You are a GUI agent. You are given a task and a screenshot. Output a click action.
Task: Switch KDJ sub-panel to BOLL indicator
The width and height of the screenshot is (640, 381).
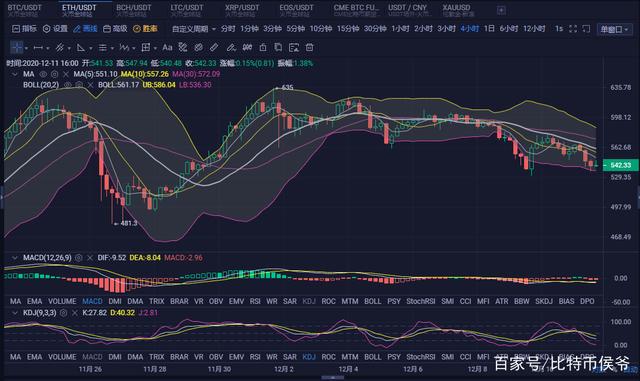tap(372, 357)
